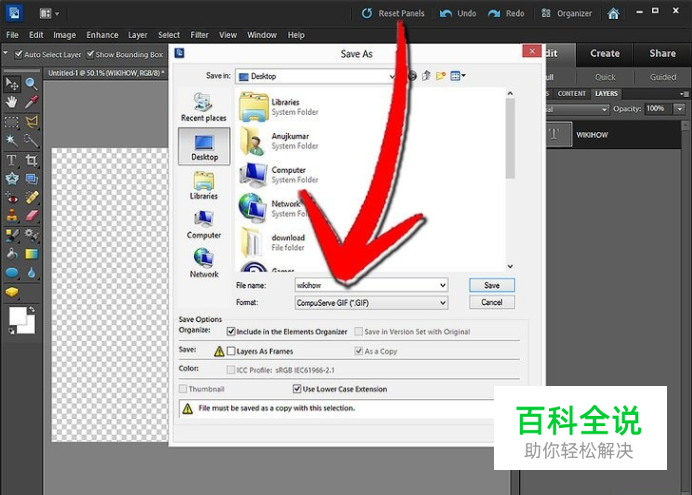Toggle ICC Profile checkbox

pyautogui.click(x=230, y=370)
